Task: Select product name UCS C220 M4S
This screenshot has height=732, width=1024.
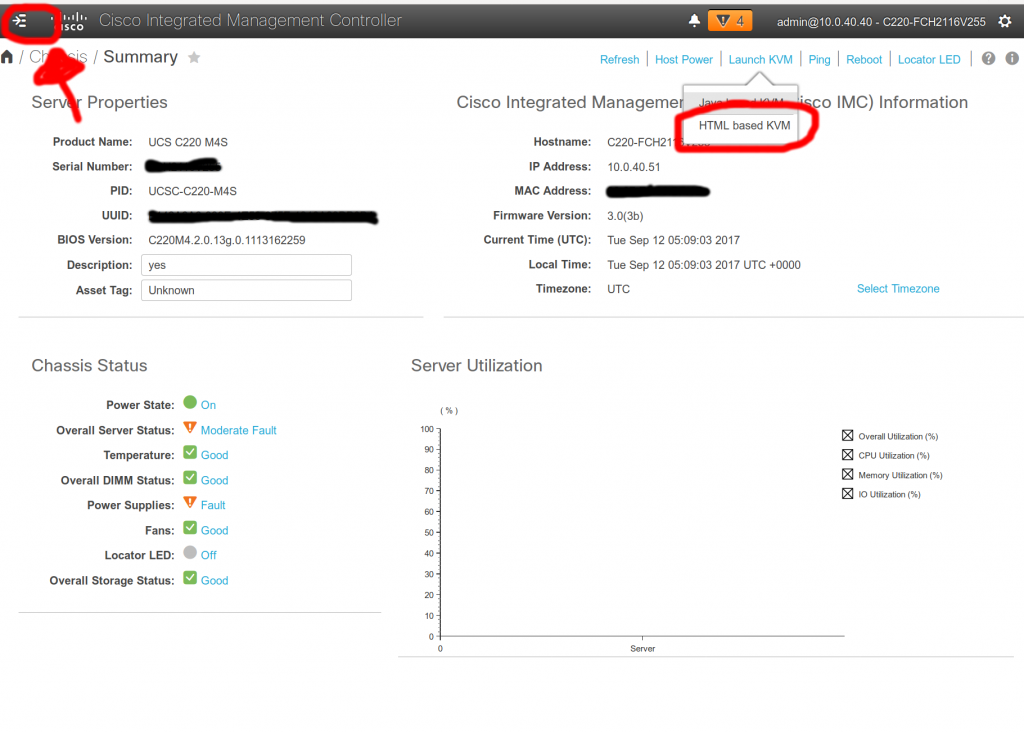Action: [x=188, y=142]
